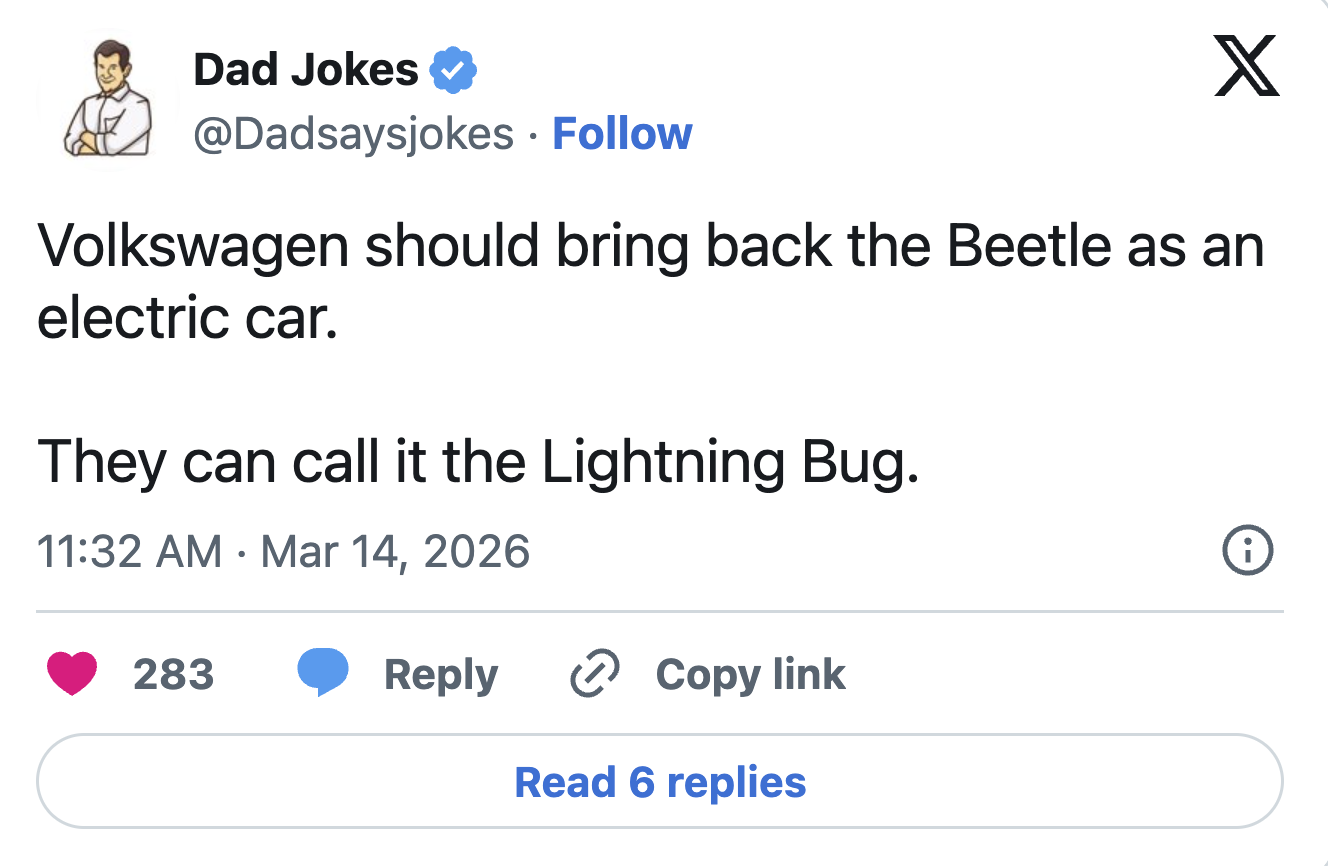The width and height of the screenshot is (1328, 866).
Task: Open Read 6 replies
Action: coord(663,783)
